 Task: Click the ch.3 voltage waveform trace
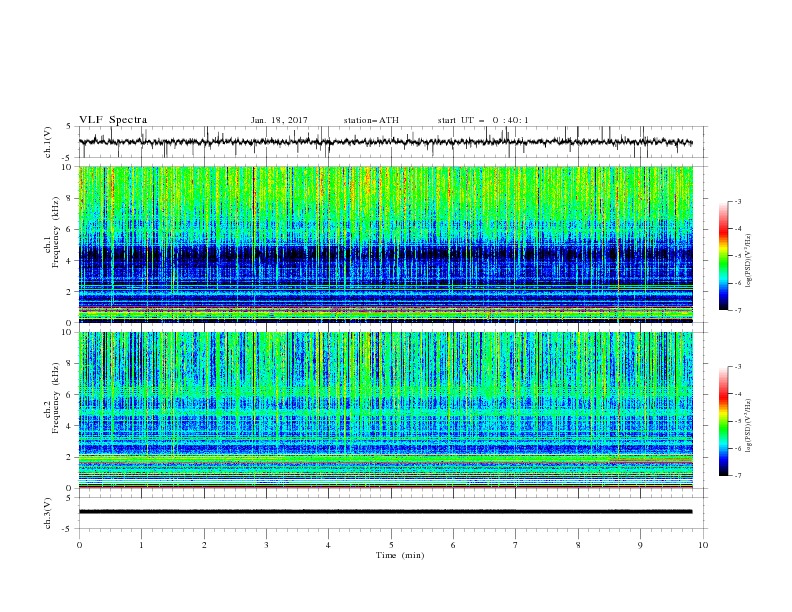coord(385,512)
